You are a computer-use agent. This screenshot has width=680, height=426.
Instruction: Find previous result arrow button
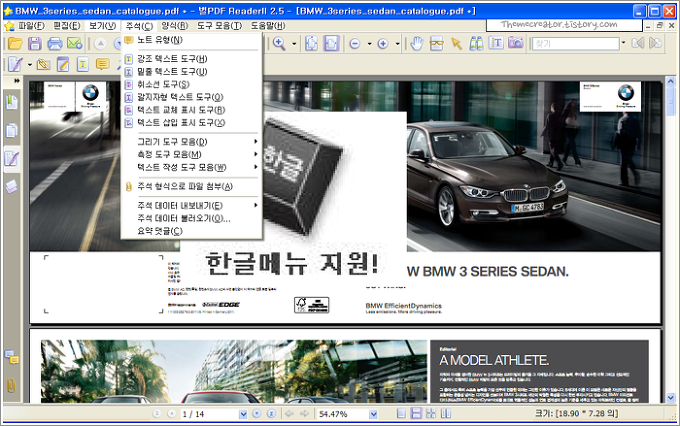[638, 43]
